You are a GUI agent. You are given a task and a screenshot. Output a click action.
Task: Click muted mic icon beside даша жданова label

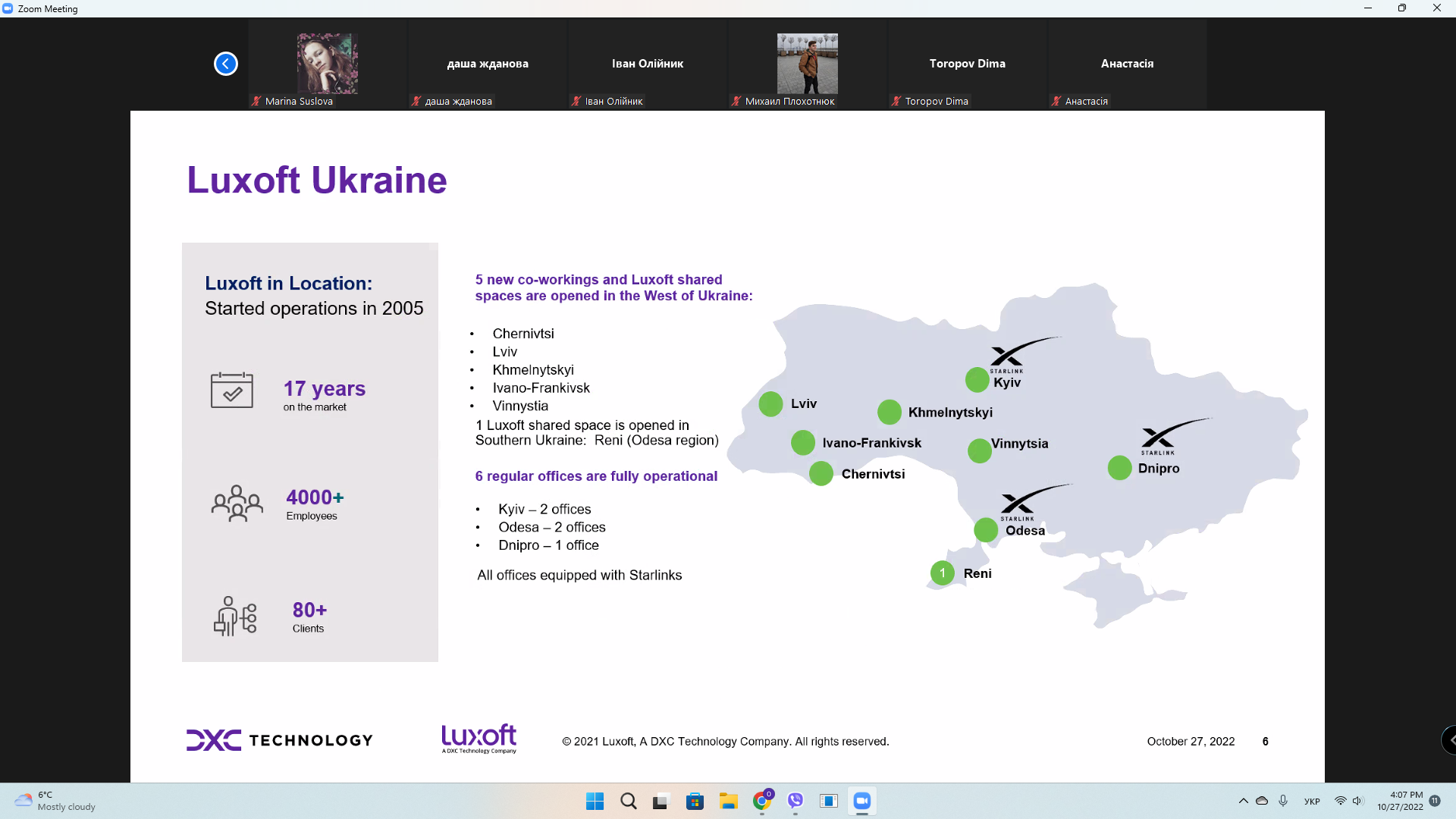coord(416,101)
